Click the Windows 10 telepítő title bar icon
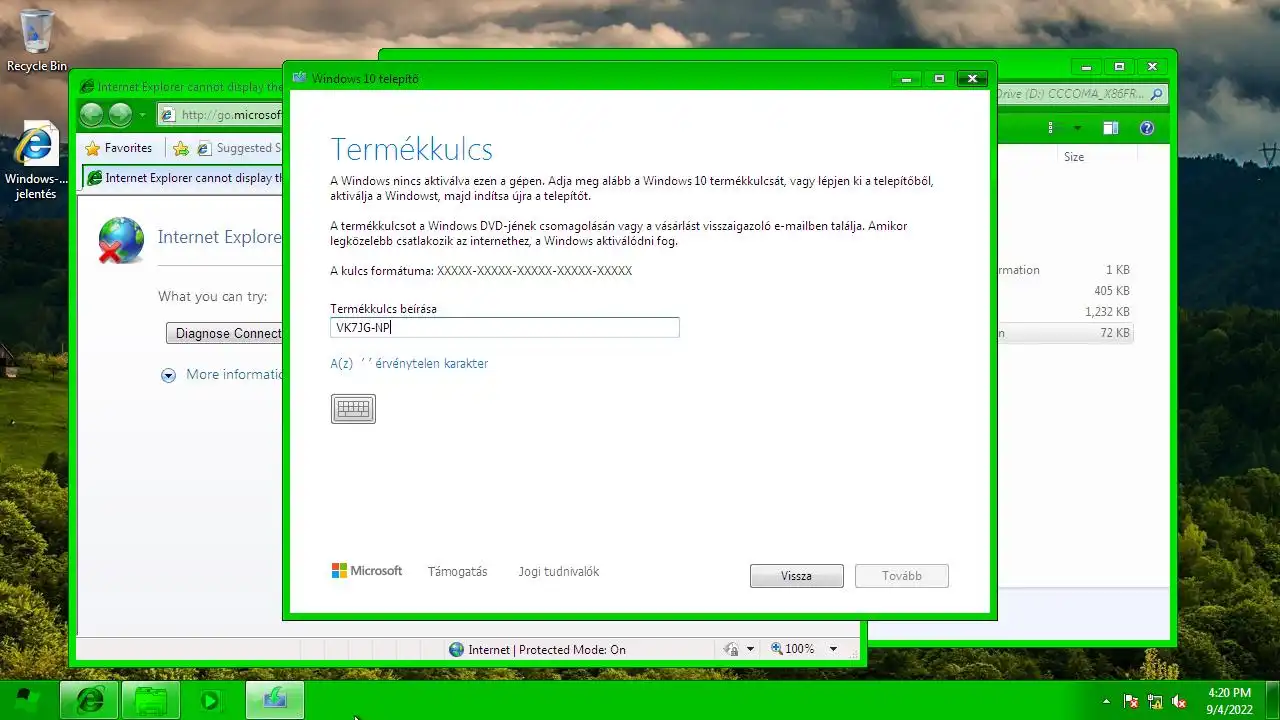 (300, 78)
